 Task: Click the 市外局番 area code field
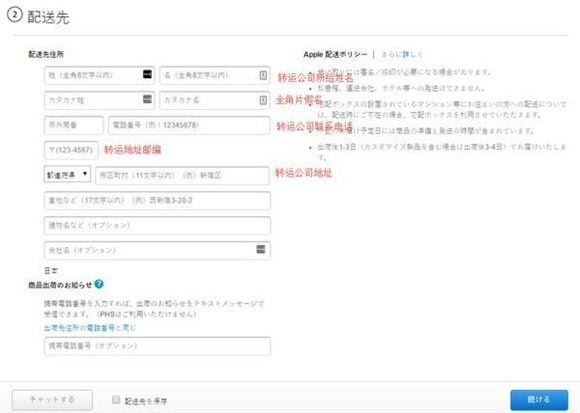[74, 125]
